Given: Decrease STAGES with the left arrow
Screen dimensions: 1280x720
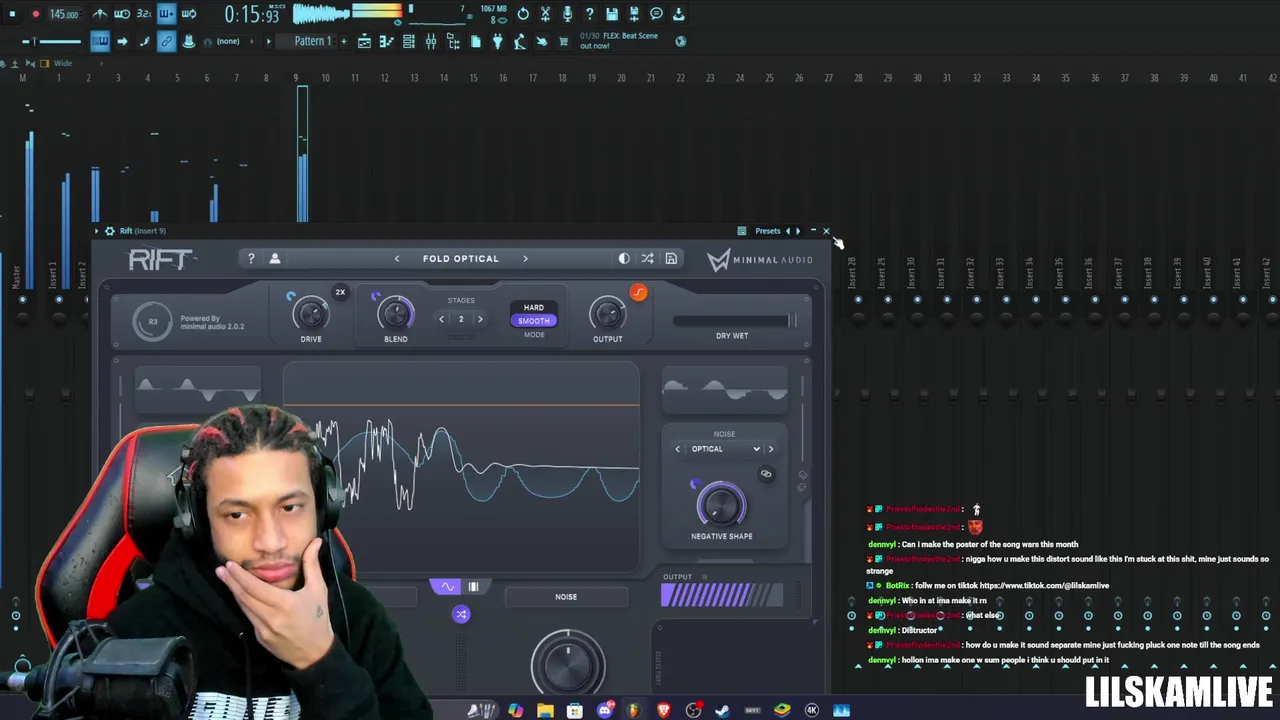Looking at the screenshot, I should click(x=442, y=319).
